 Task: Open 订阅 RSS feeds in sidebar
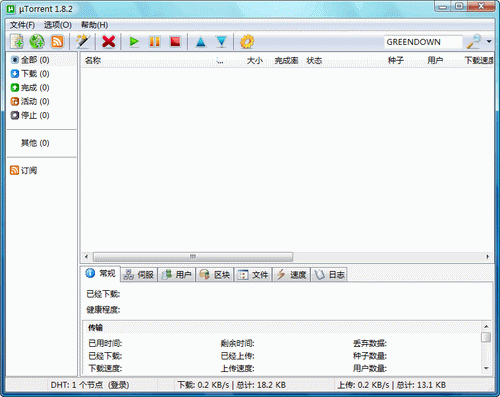tap(24, 171)
